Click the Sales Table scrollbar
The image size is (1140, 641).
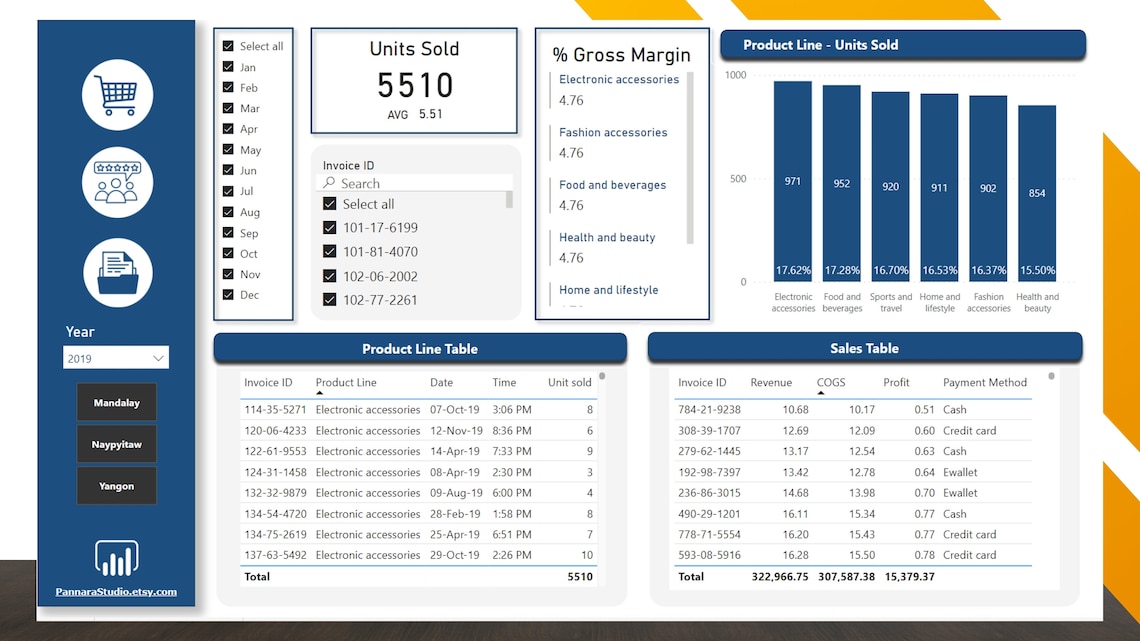click(1051, 376)
